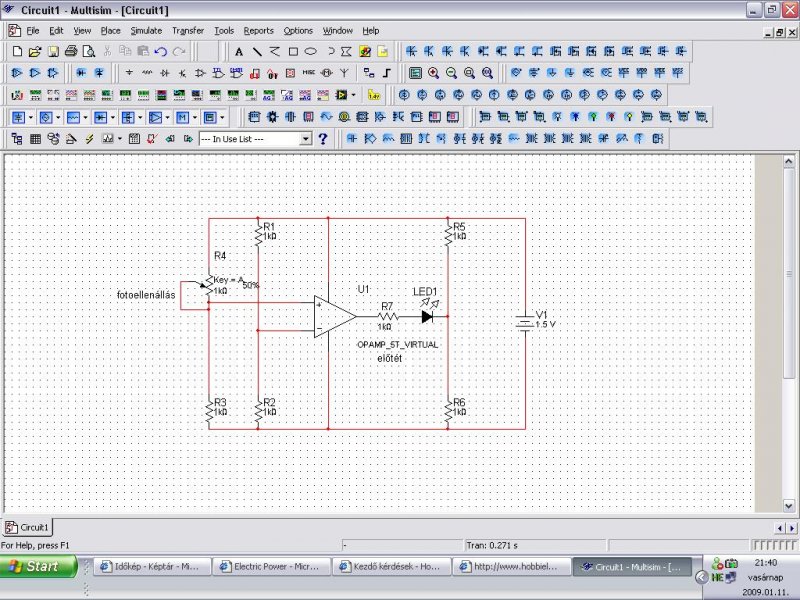Insert a picture with the Picture icon
The height and width of the screenshot is (600, 800).
[x=365, y=52]
